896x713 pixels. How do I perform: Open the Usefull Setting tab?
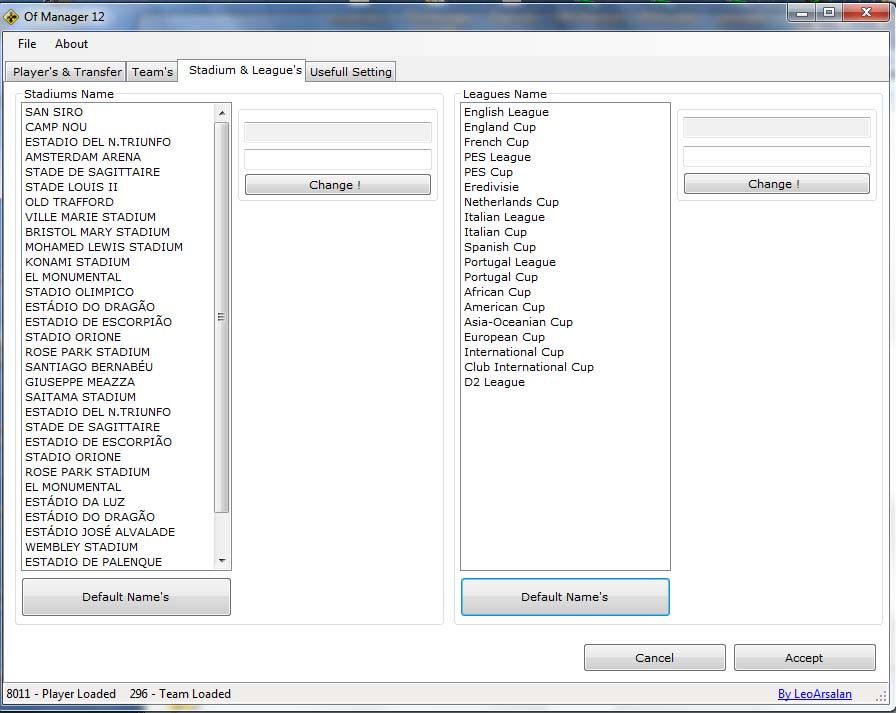351,72
